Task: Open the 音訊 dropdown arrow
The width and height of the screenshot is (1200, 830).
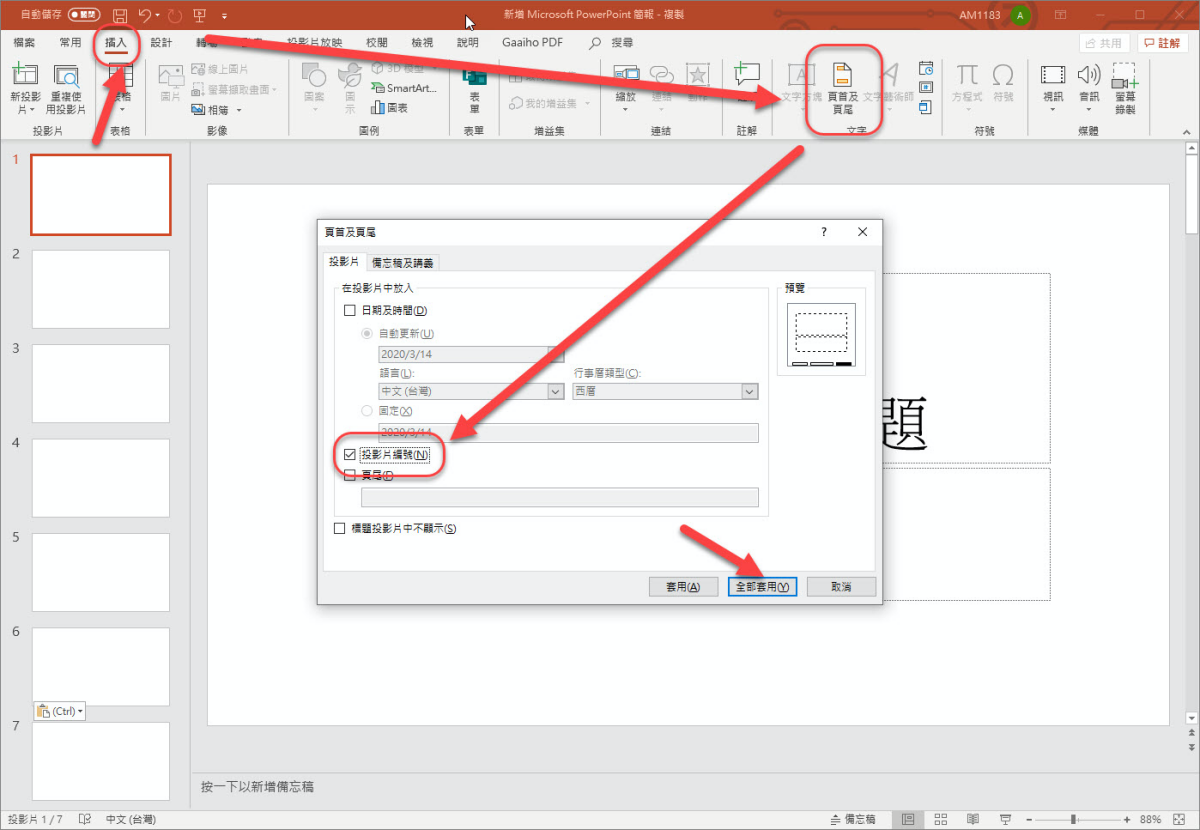Action: 1089,110
